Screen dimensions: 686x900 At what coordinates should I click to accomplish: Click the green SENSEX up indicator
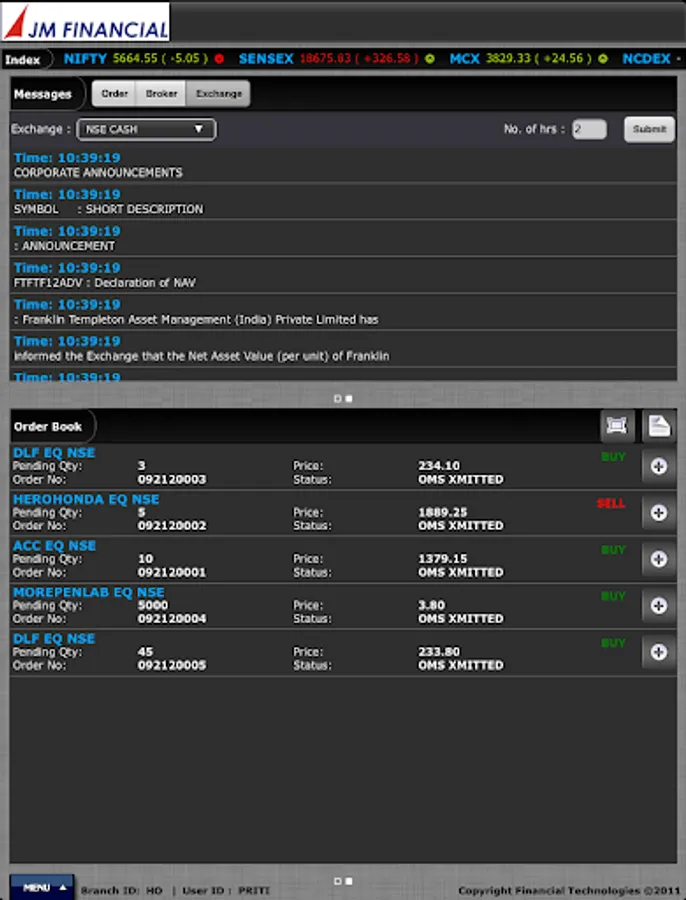point(429,59)
